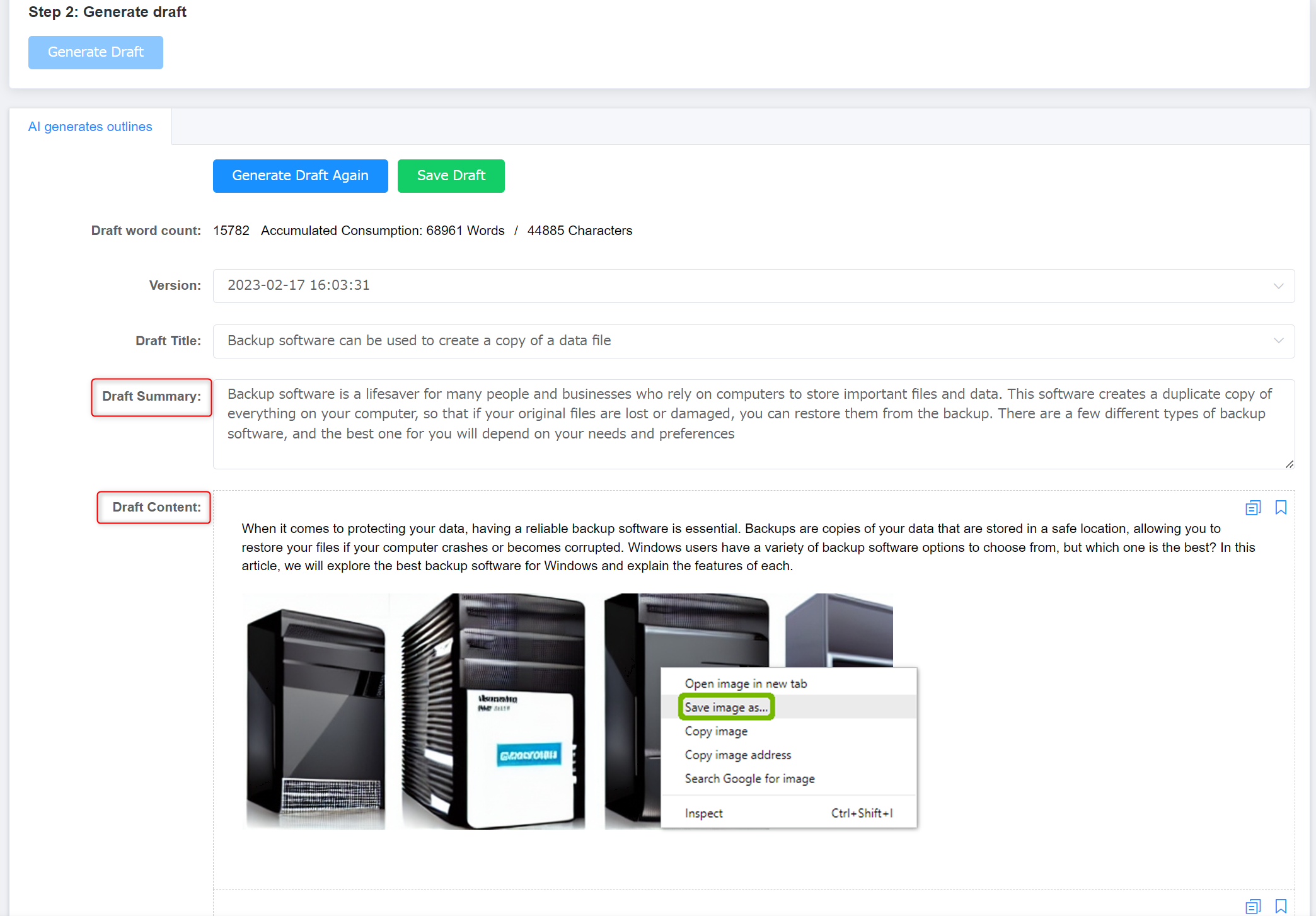The image size is (1316, 916).
Task: Click the "Accumulated Consumption: 68961 Words" text
Action: pyautogui.click(x=383, y=231)
